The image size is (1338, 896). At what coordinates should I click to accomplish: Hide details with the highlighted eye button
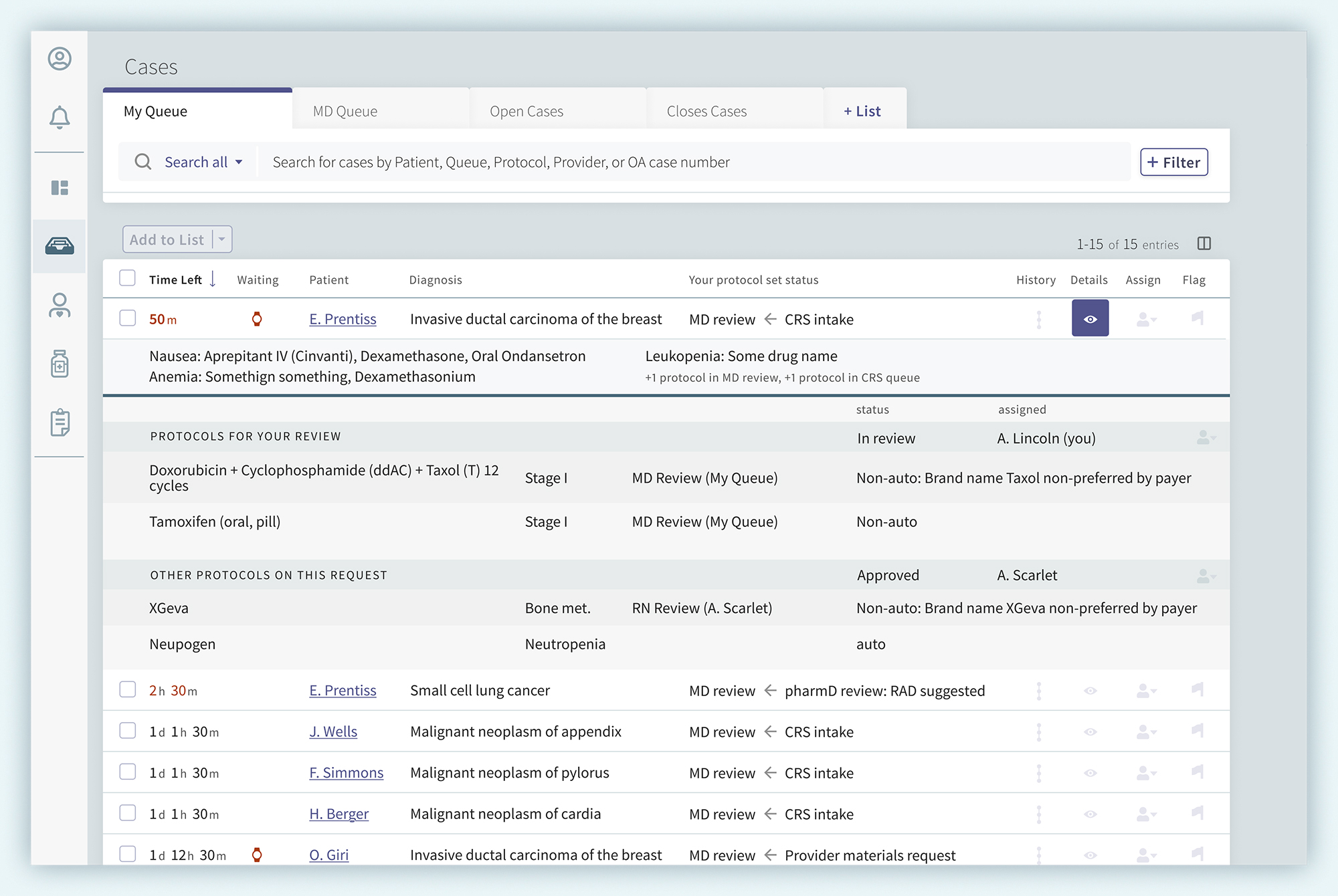click(1090, 318)
